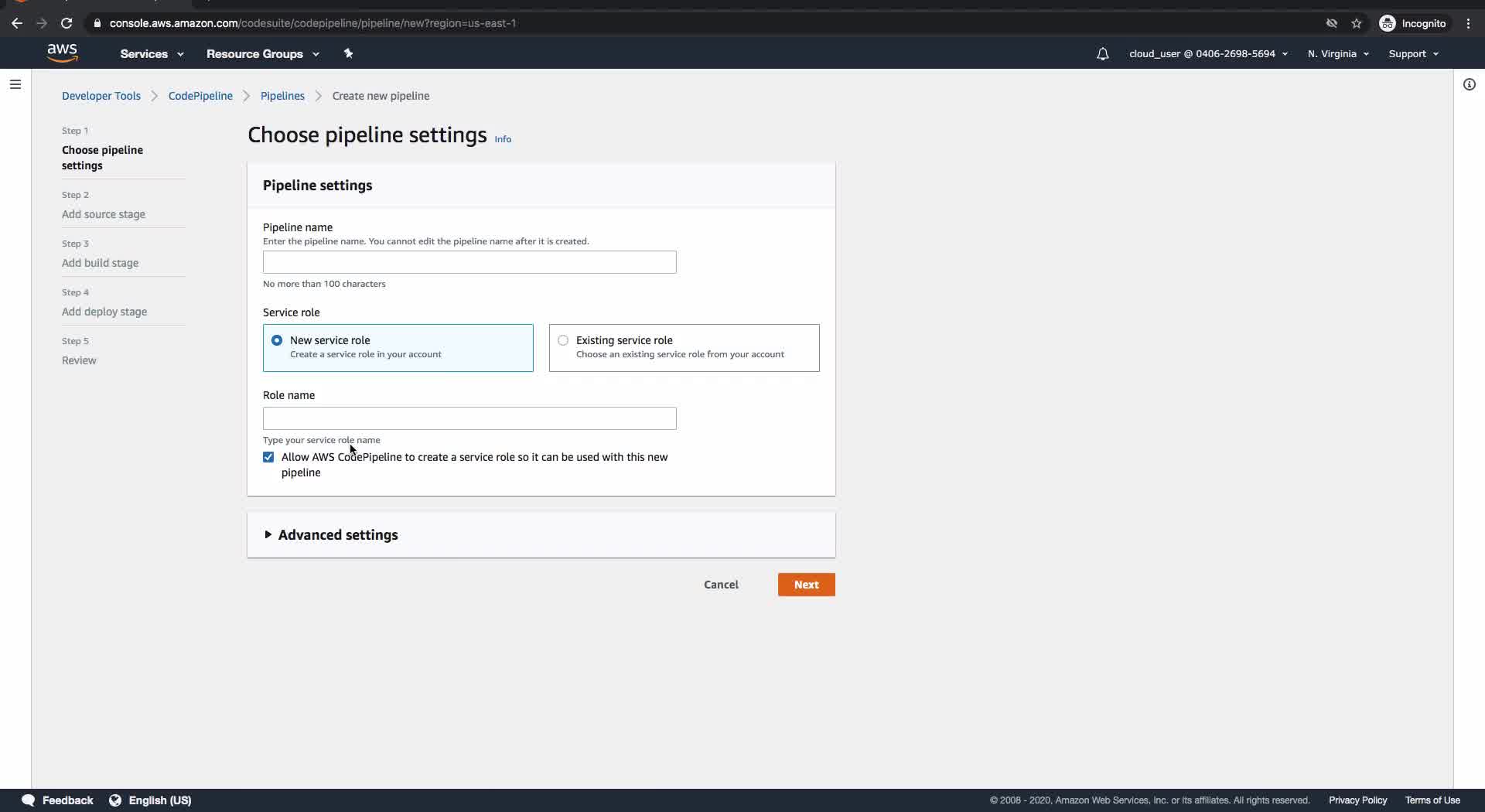This screenshot has width=1485, height=812.
Task: Click 'Create new pipeline' breadcrumb text
Action: click(381, 96)
